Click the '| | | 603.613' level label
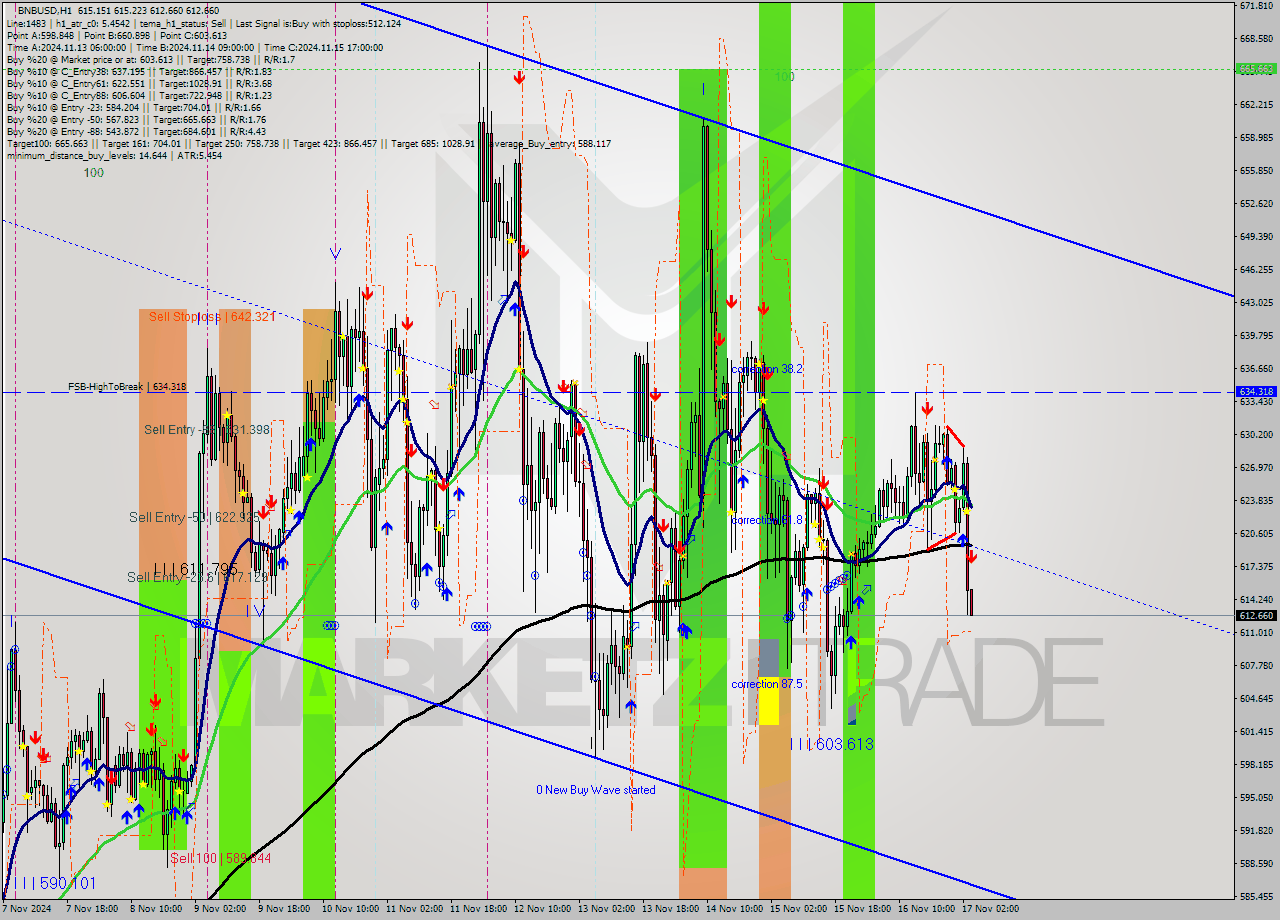The image size is (1280, 920). point(832,744)
